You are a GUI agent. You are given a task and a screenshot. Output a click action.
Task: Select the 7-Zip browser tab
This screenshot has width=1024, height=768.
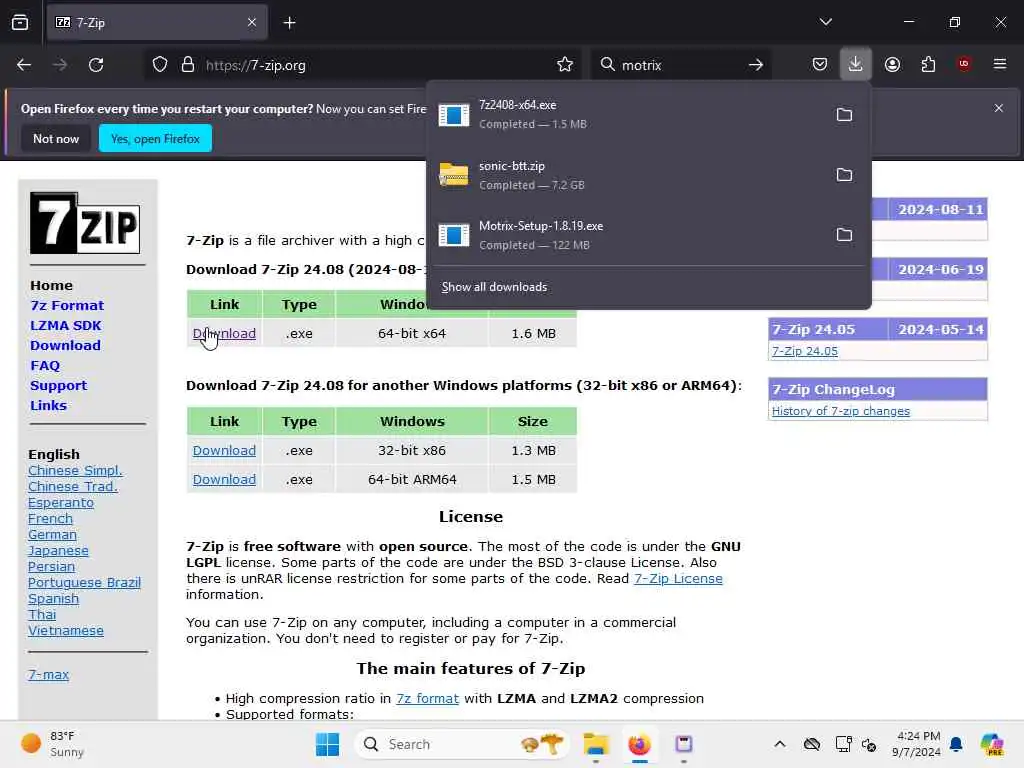(x=157, y=23)
